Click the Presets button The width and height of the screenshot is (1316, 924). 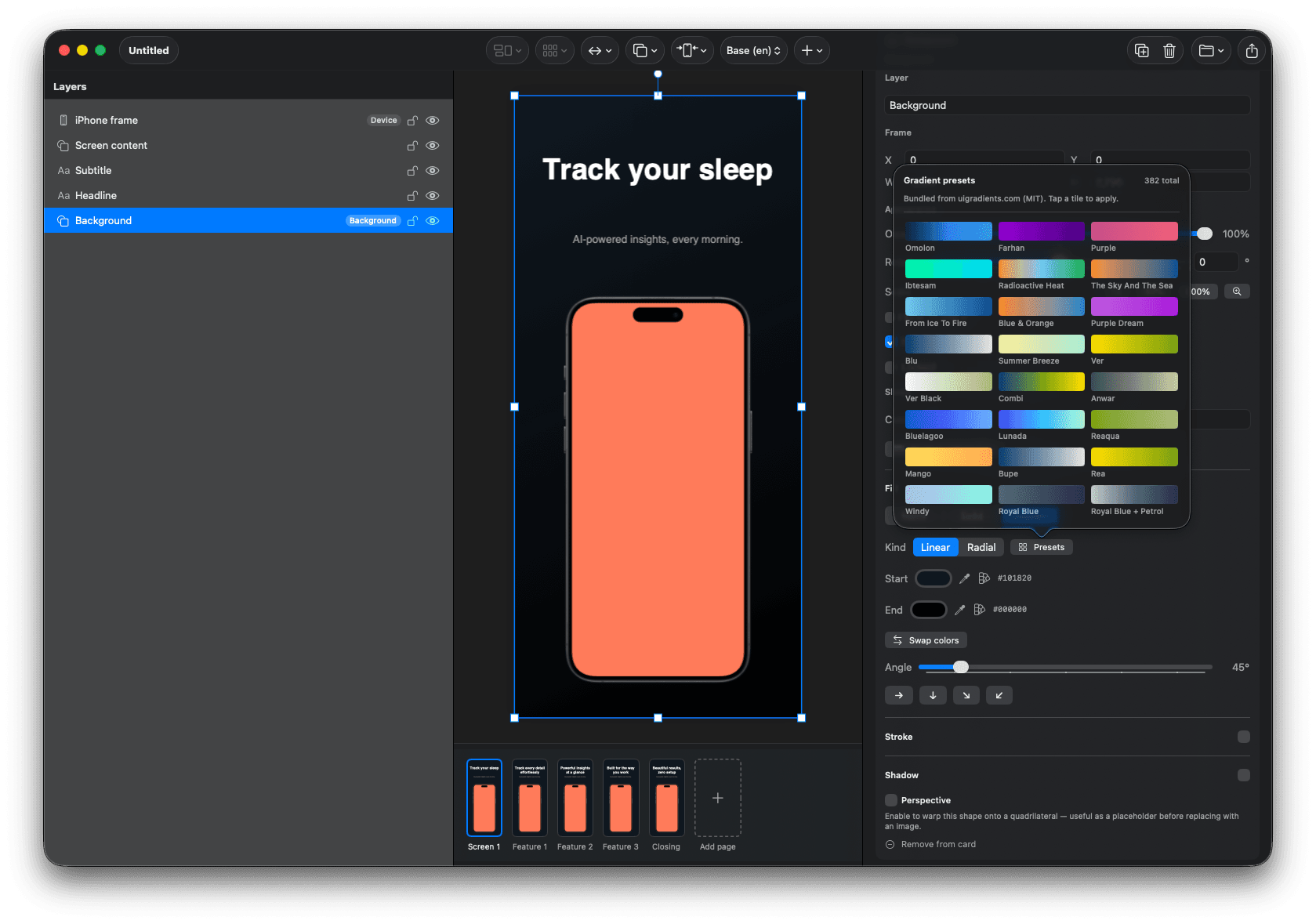tap(1042, 547)
